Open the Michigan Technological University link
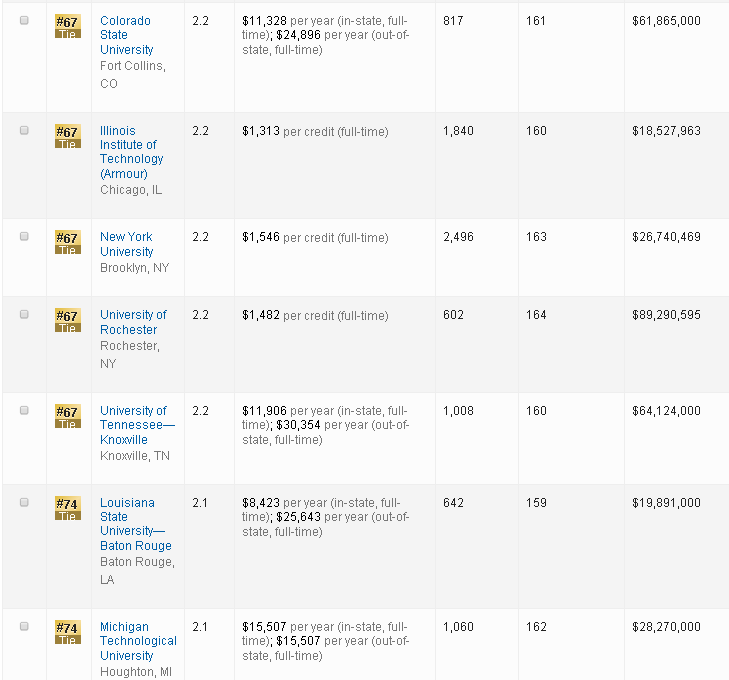This screenshot has width=729, height=680. (138, 641)
